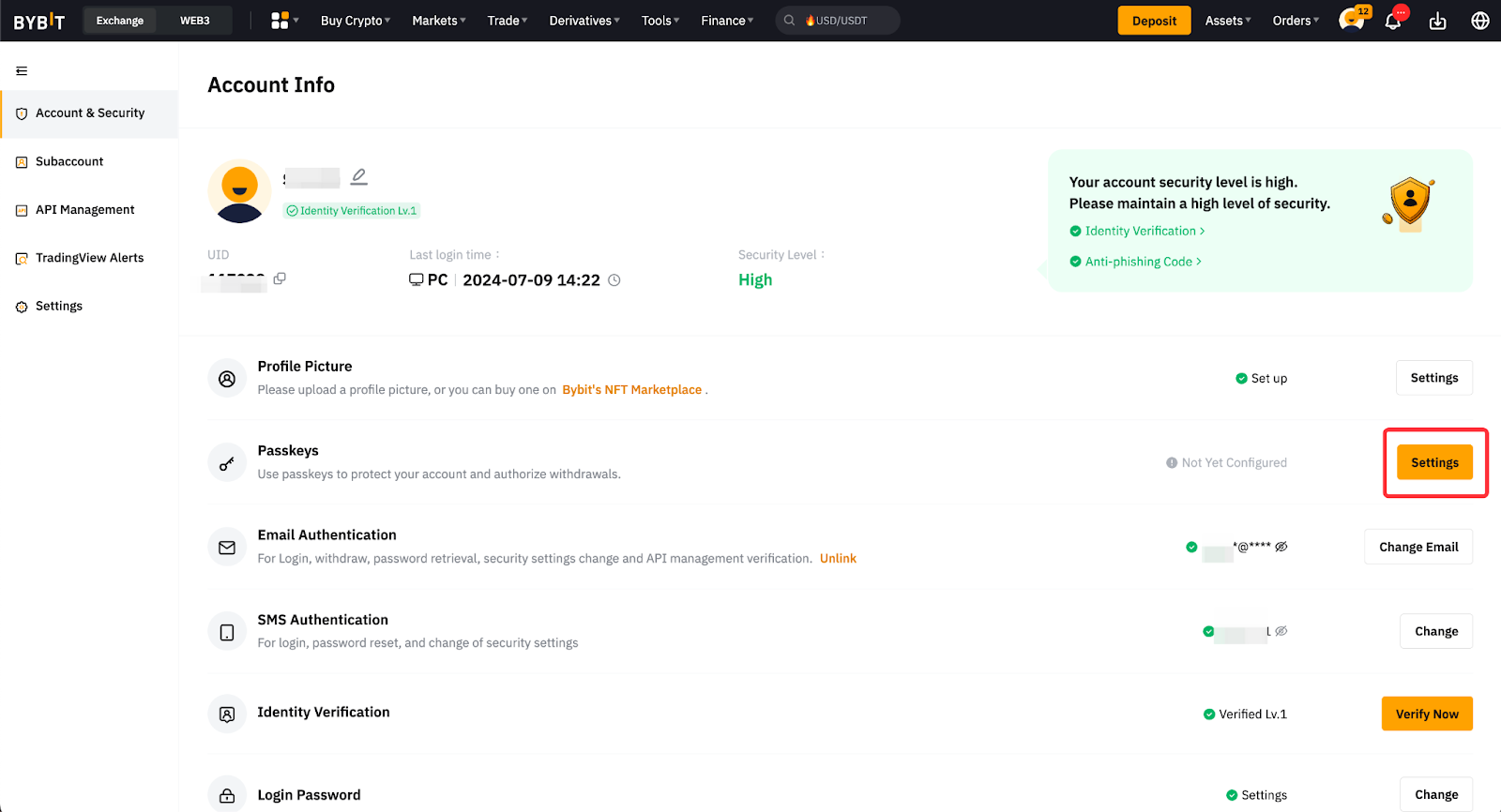The height and width of the screenshot is (812, 1501).
Task: Click the login time history clock icon
Action: click(614, 280)
